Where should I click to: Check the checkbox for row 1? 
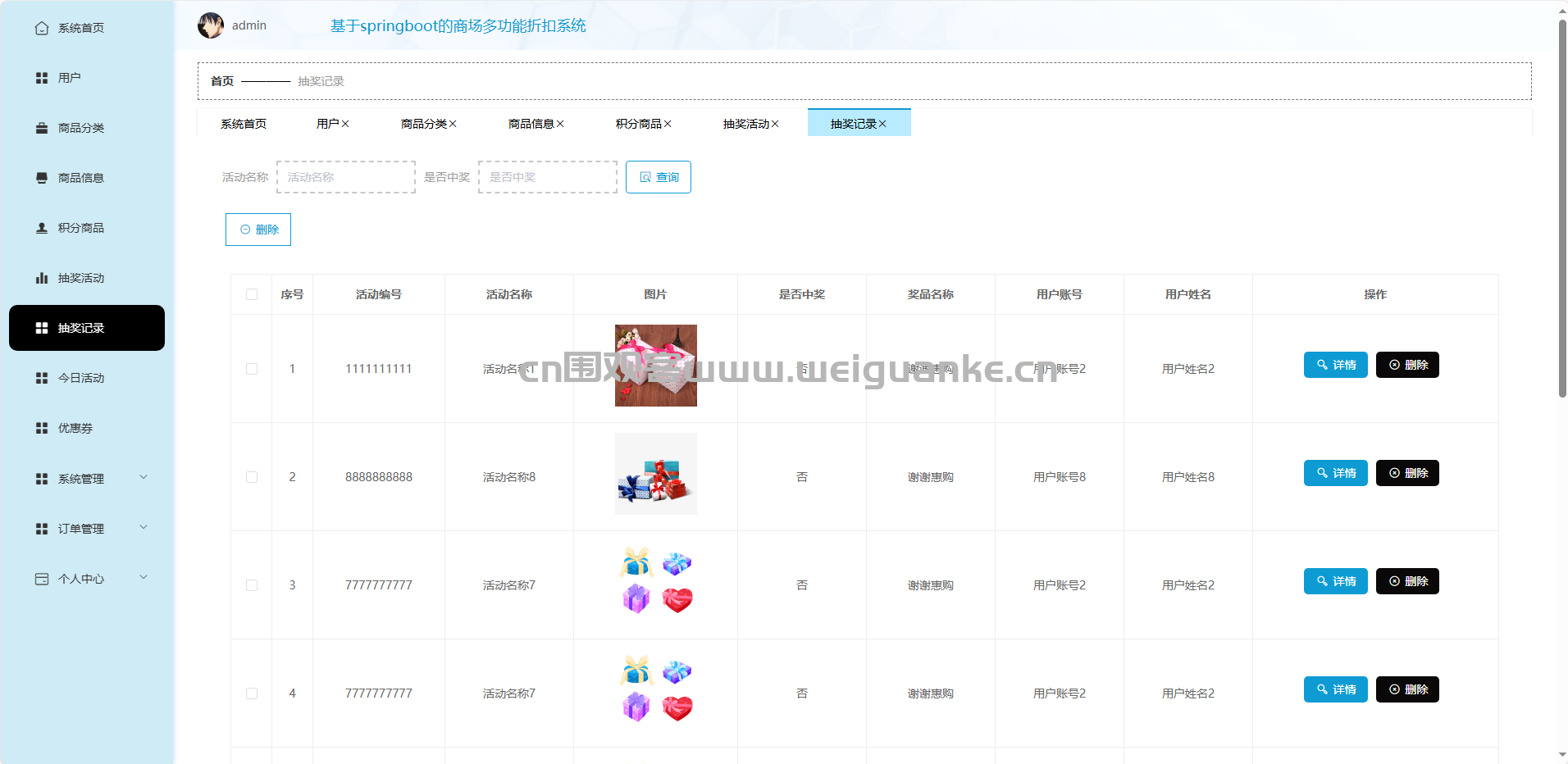point(252,369)
